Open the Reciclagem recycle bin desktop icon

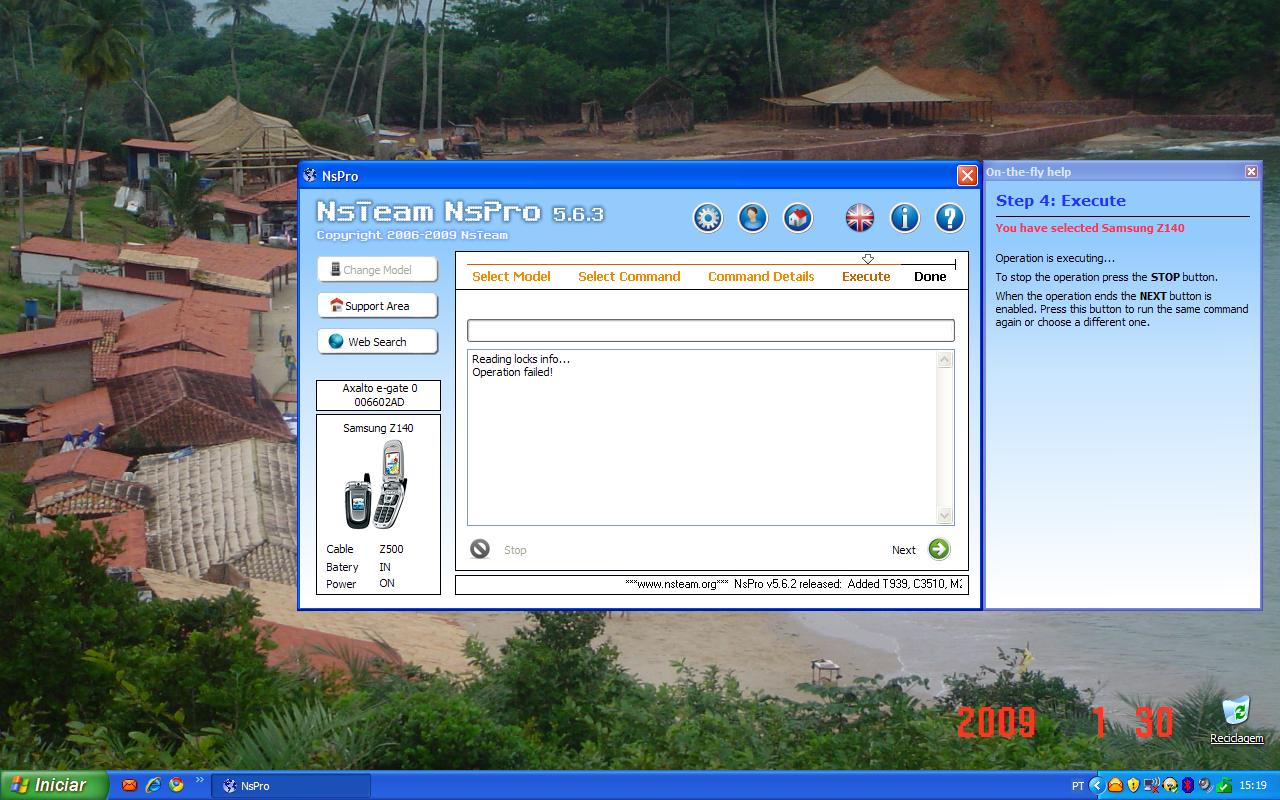pyautogui.click(x=1236, y=720)
